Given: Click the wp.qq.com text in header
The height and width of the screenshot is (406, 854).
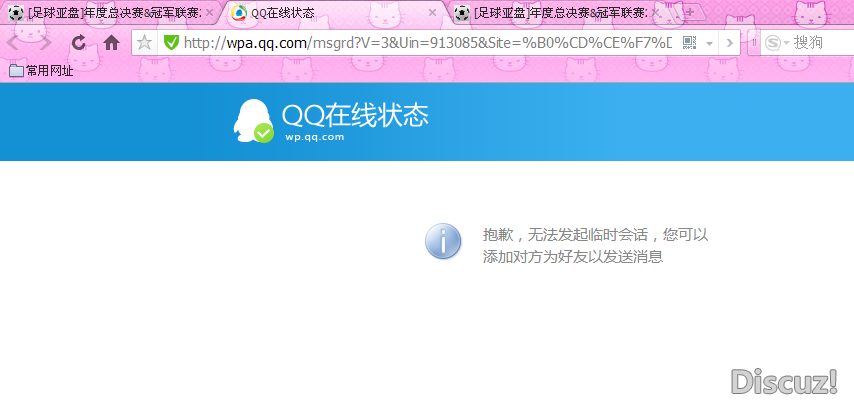Looking at the screenshot, I should pos(315,137).
